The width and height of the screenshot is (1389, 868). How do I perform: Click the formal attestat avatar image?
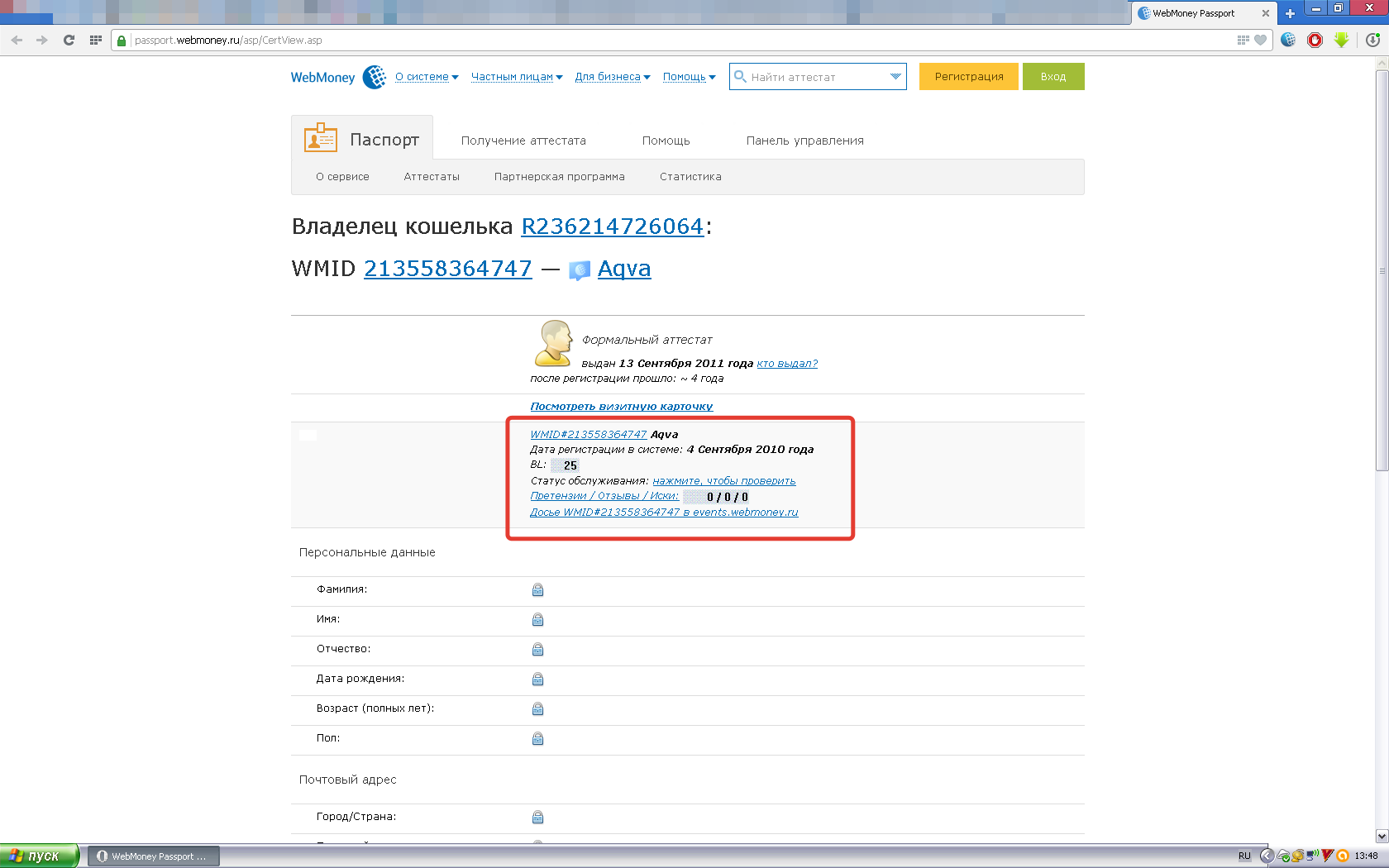pyautogui.click(x=553, y=343)
